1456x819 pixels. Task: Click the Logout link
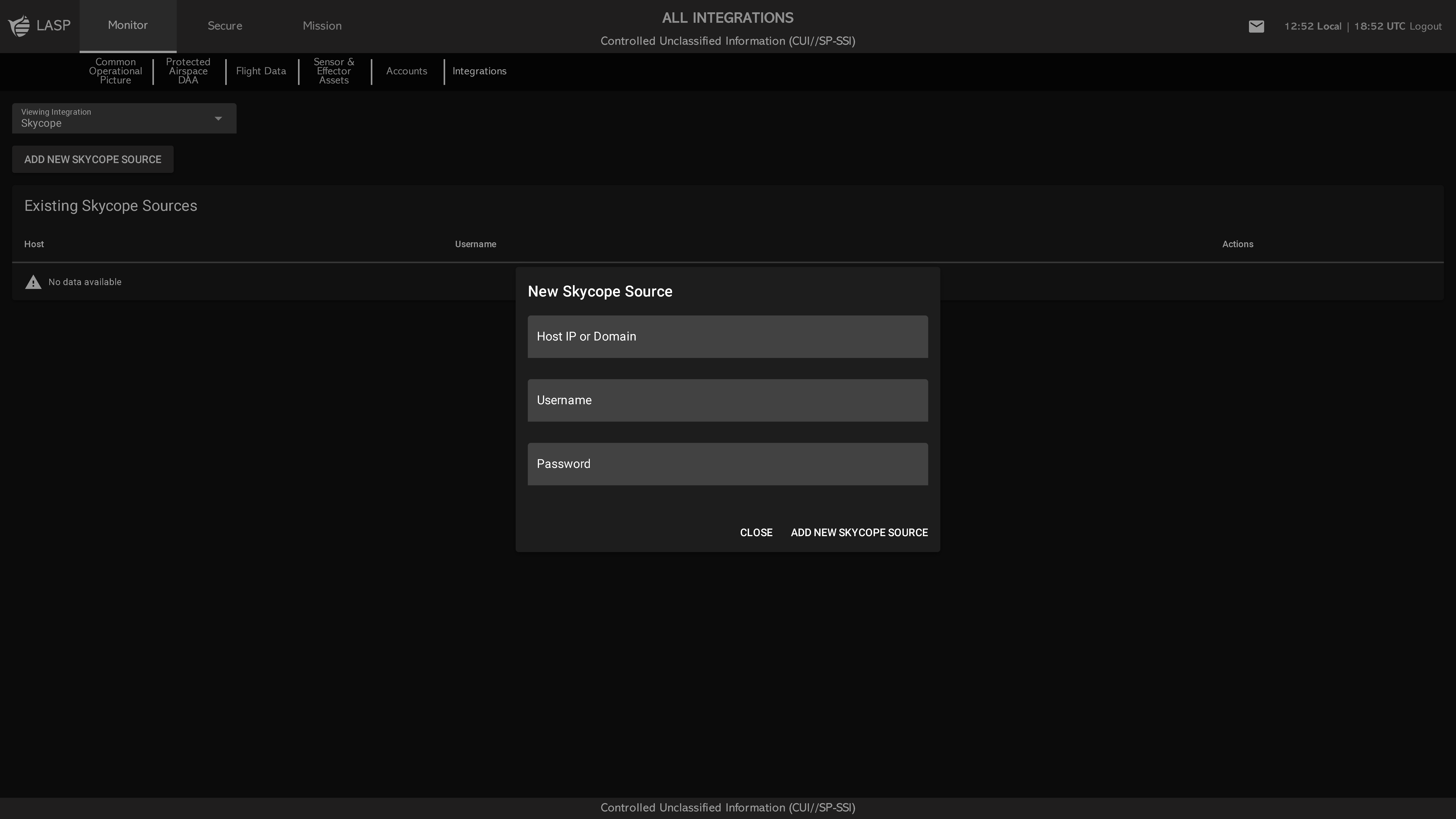[1425, 27]
